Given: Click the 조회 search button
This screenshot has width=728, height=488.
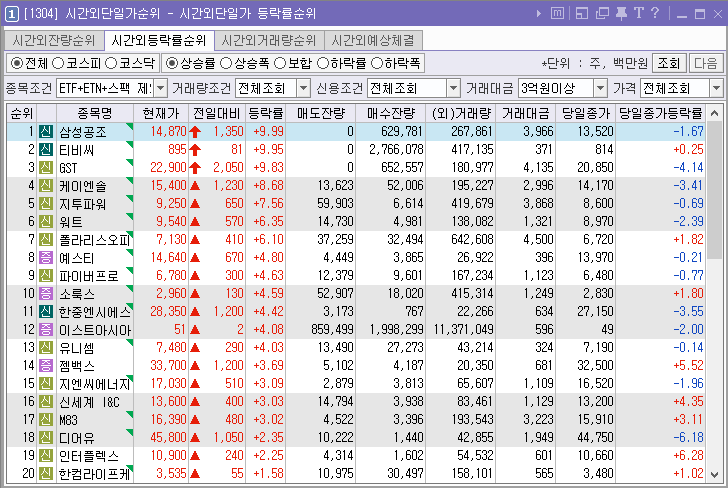Looking at the screenshot, I should point(669,63).
